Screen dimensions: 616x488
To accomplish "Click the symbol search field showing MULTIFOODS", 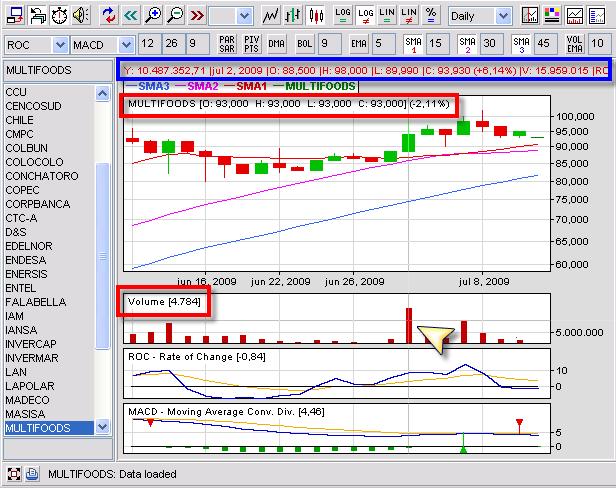I will tap(57, 70).
